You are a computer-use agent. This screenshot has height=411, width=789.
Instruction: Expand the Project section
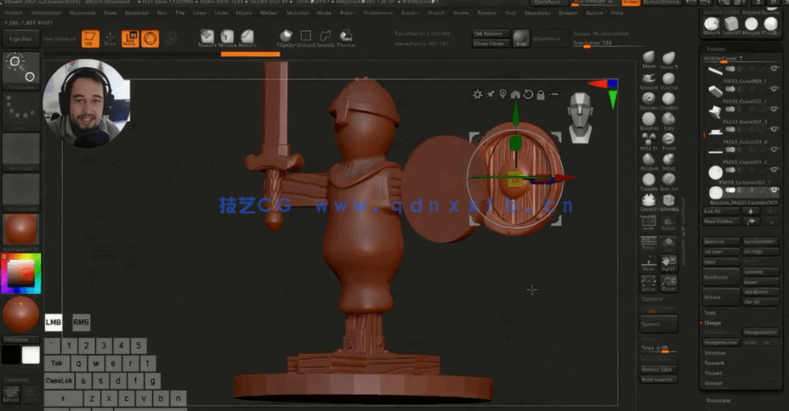pos(714,373)
